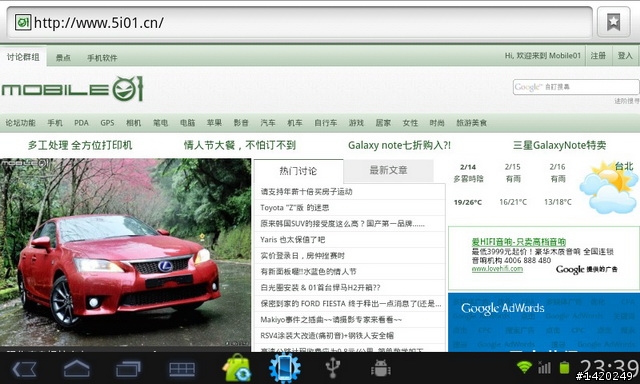Open the 景点 top tab
The image size is (640, 384).
click(x=63, y=58)
